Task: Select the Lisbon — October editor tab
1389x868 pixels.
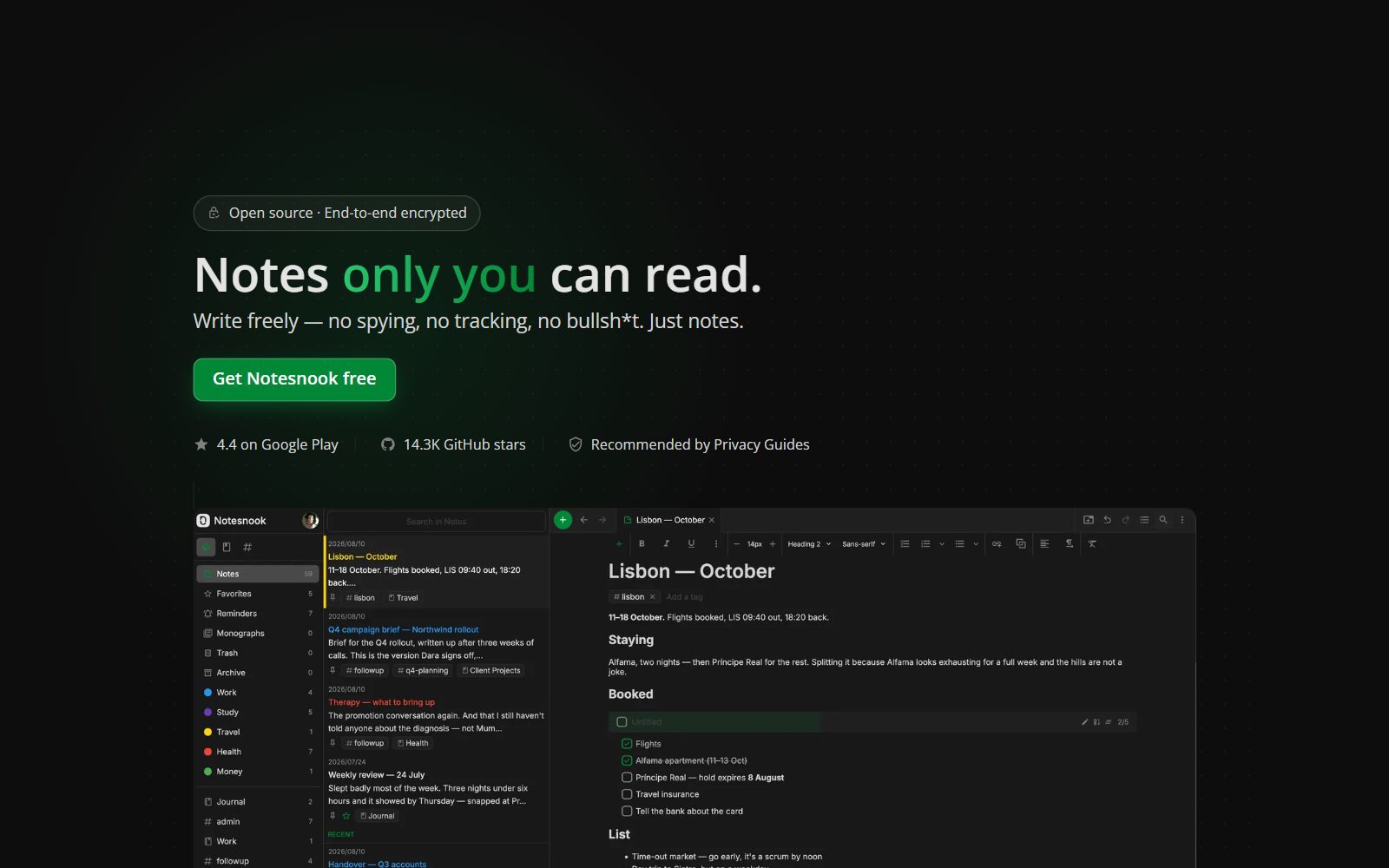Action: [x=668, y=520]
